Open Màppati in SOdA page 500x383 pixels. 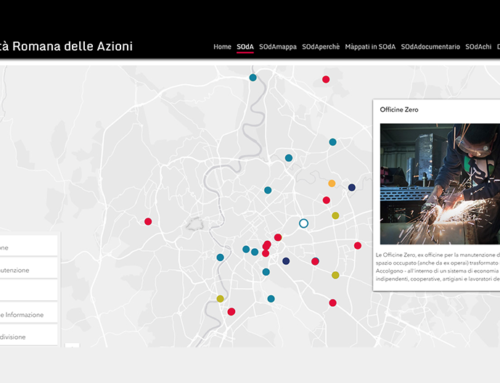370,47
